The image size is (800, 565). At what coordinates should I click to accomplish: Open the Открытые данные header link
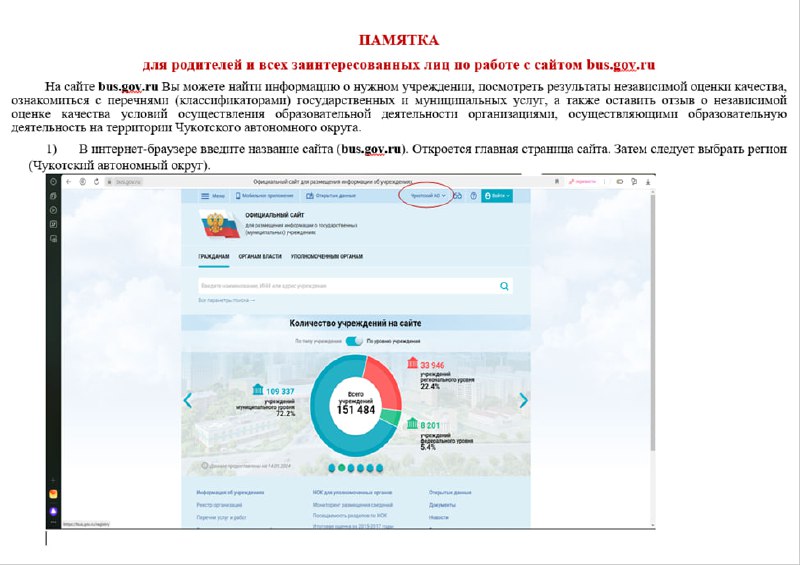pyautogui.click(x=330, y=196)
